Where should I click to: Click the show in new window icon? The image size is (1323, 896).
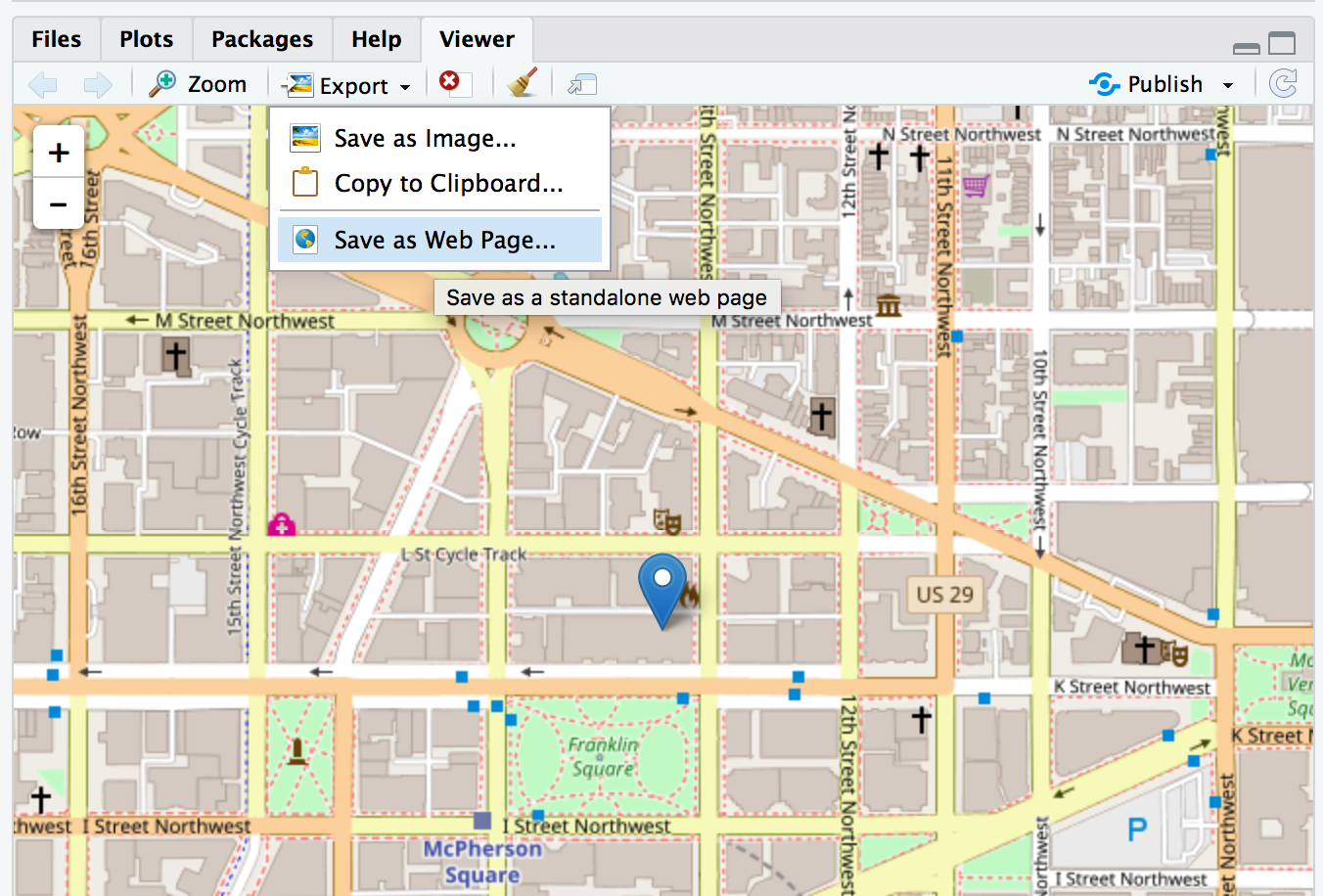[582, 85]
